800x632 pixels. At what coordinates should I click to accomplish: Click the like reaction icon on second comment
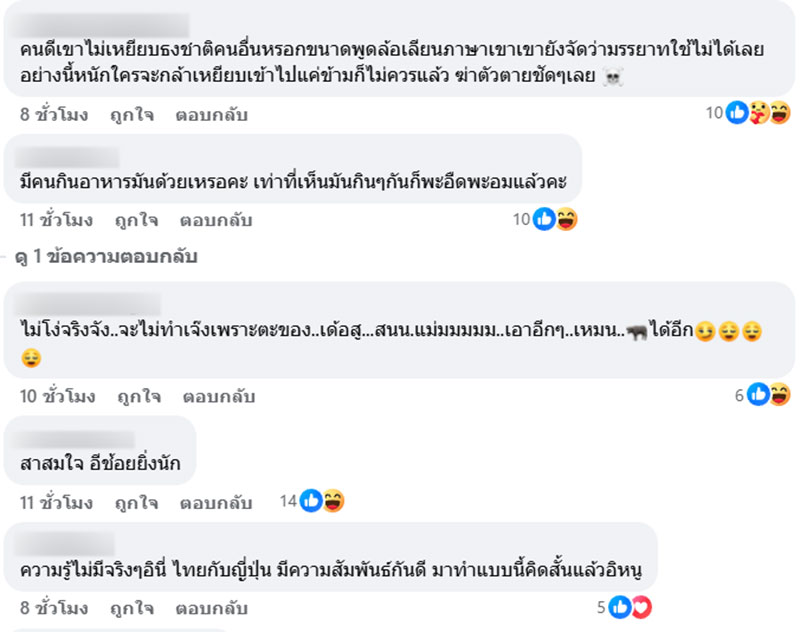[x=544, y=219]
